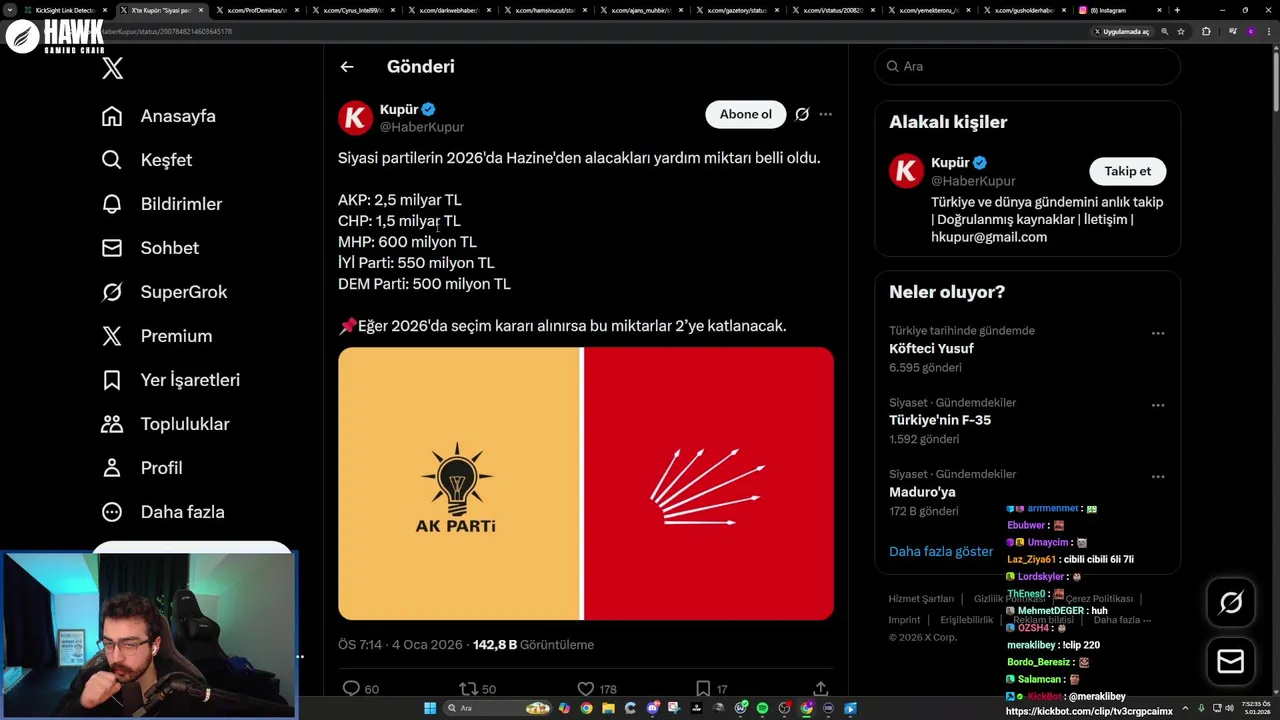This screenshot has width=1280, height=720.
Task: Open Köfteci Yusuf trending topic
Action: tap(931, 349)
